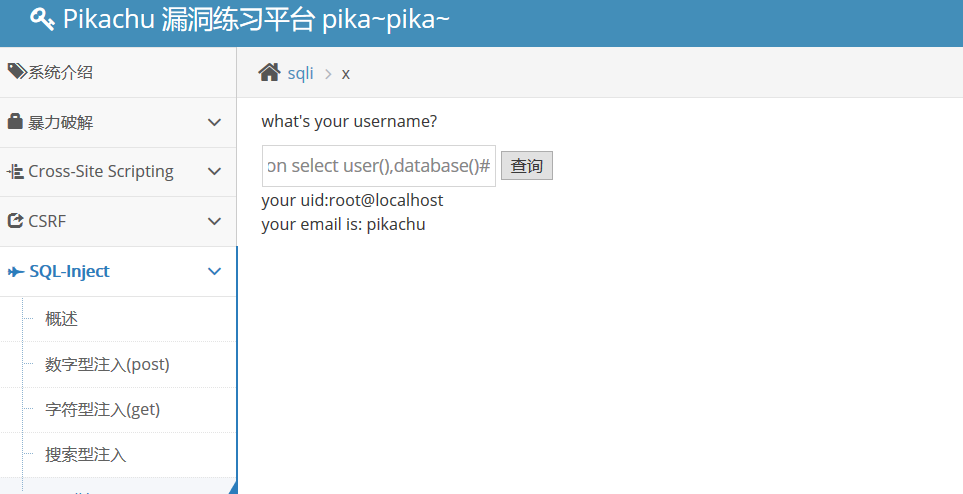The height and width of the screenshot is (494, 963).
Task: Expand the 暴力破解 menu chevron
Action: pos(214,122)
